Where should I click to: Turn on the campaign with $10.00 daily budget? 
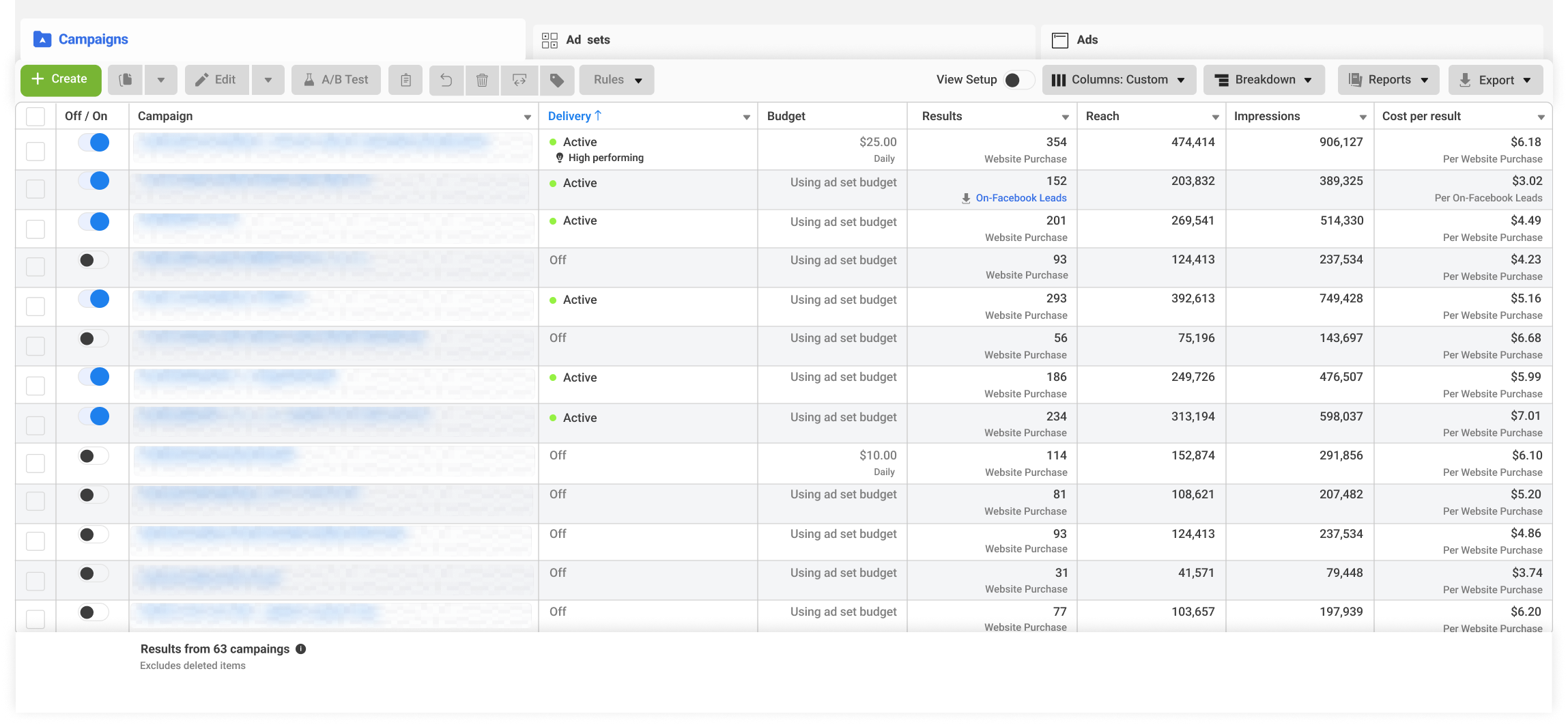tap(94, 456)
